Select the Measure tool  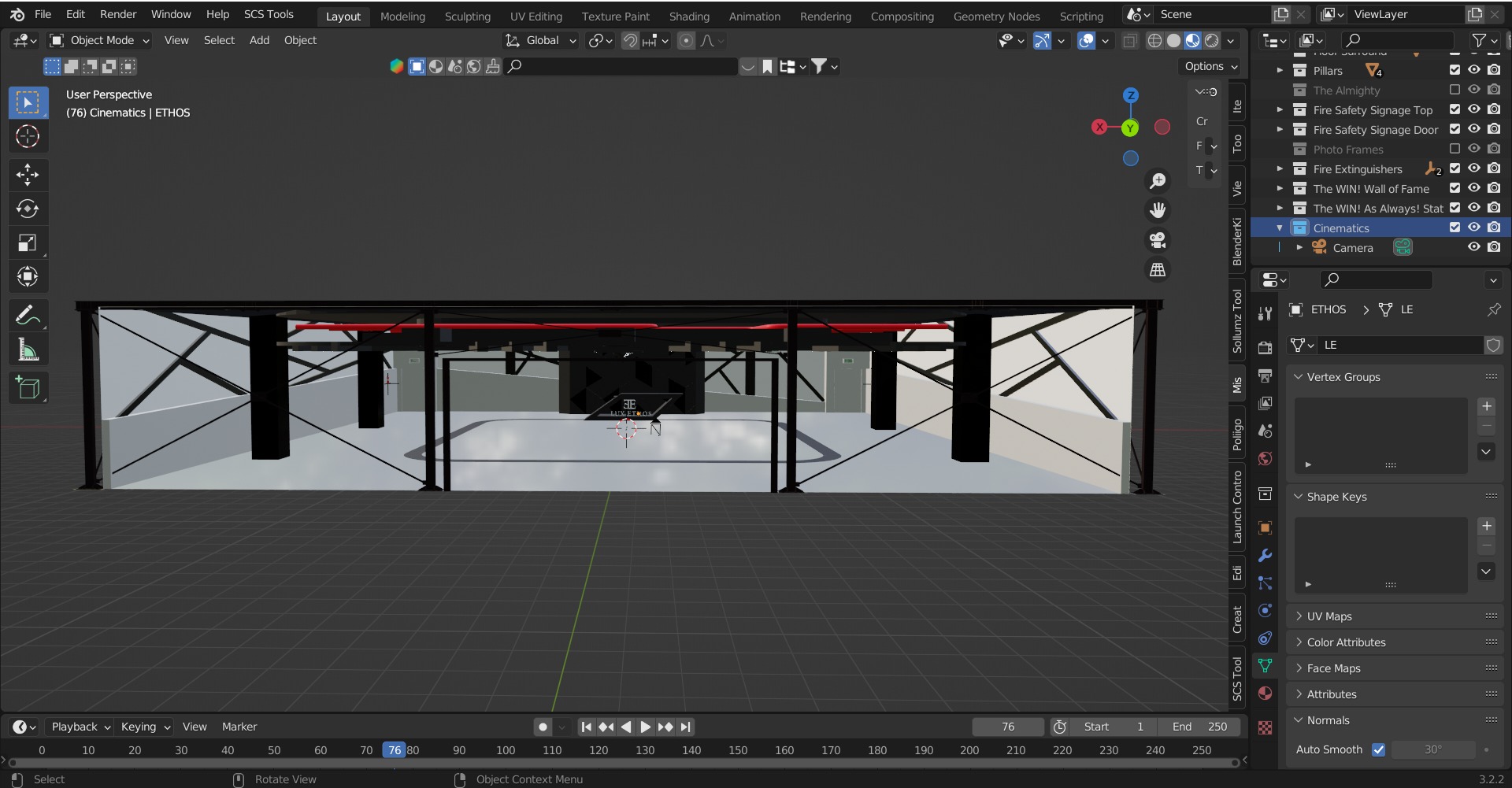28,350
